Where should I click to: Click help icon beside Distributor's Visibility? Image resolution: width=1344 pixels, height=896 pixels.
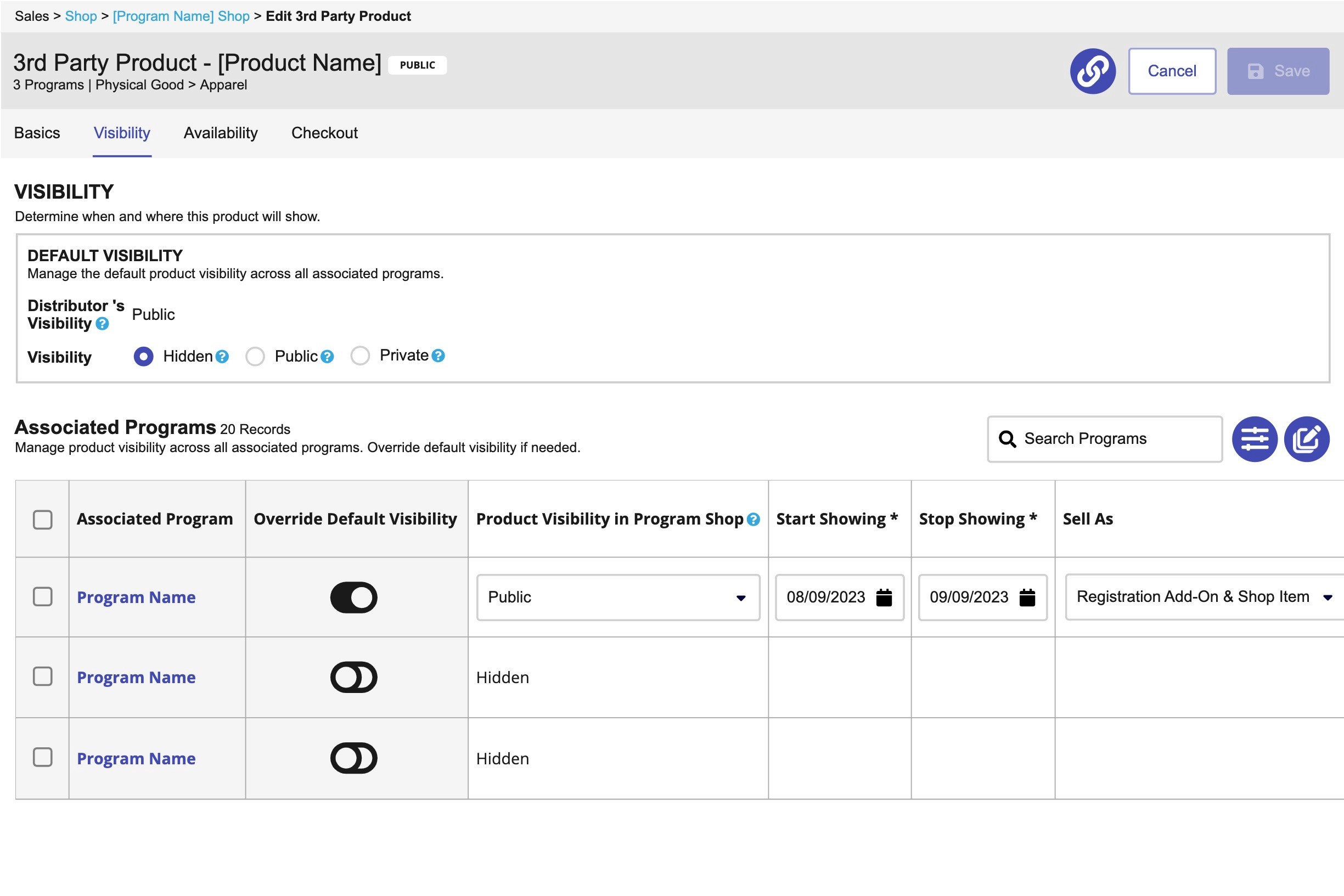coord(102,324)
